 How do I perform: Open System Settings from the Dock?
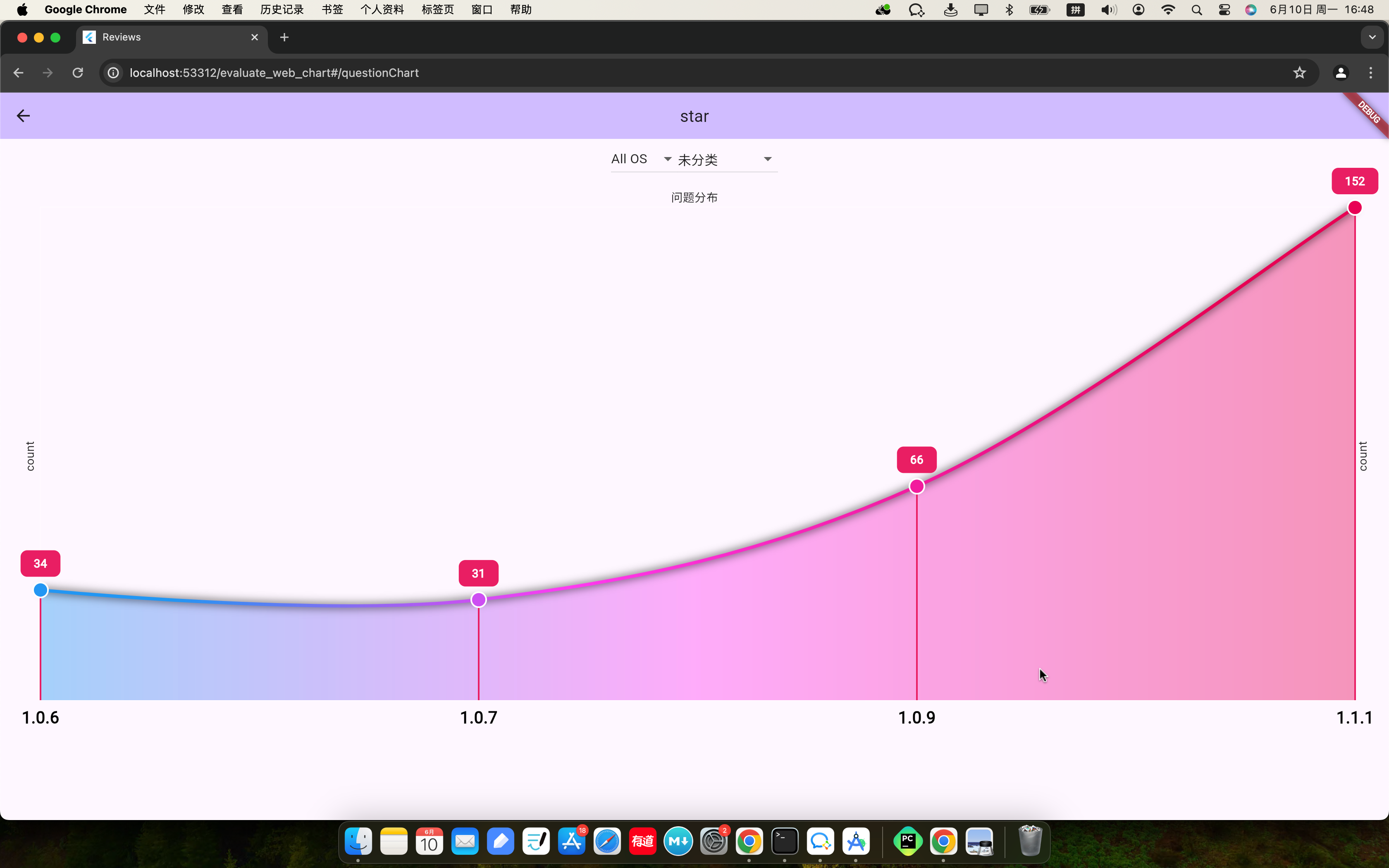point(714,842)
